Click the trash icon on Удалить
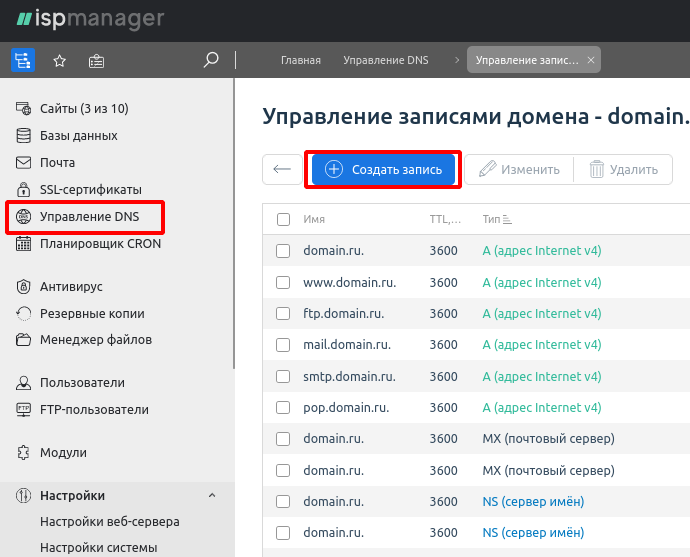 (x=597, y=169)
